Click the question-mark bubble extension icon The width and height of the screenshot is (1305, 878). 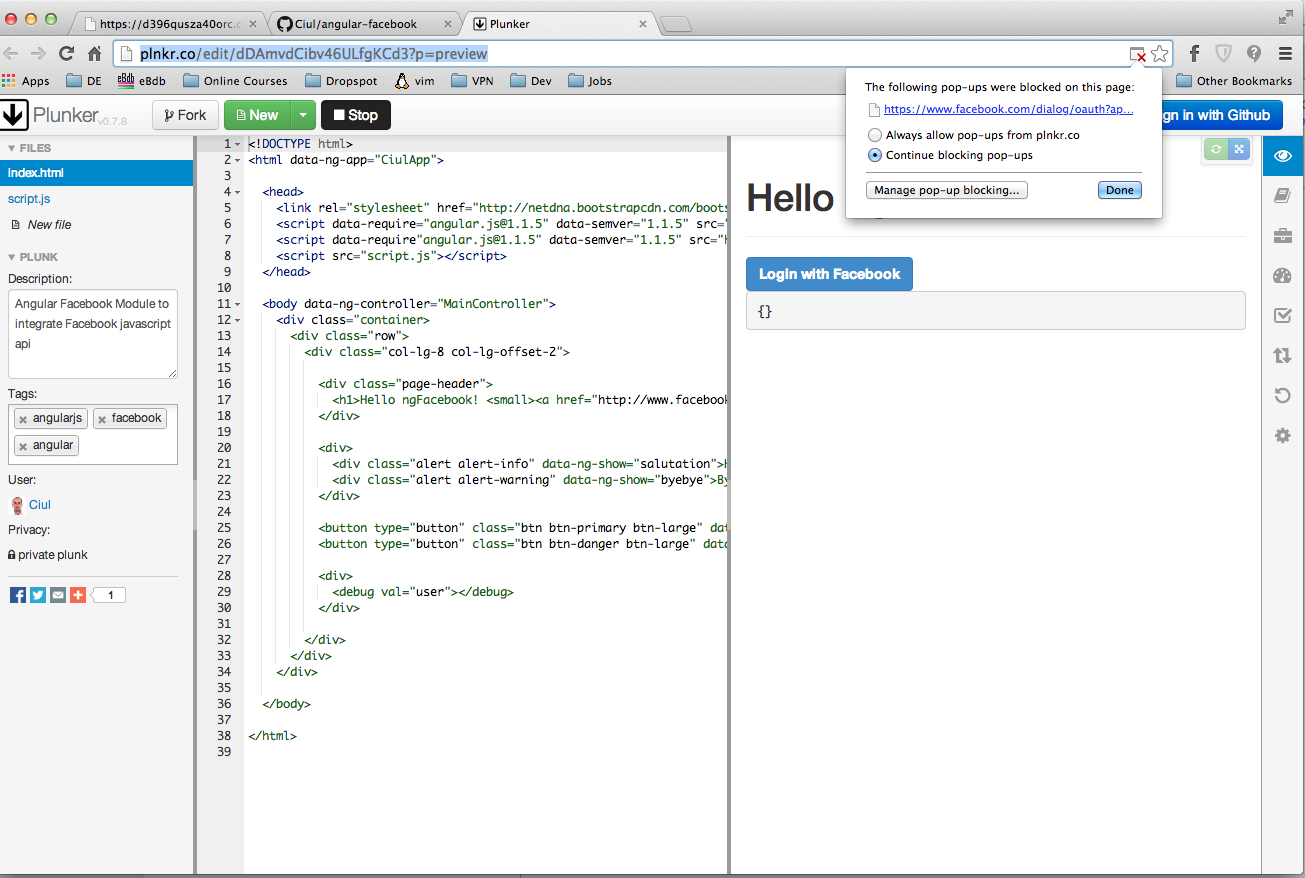point(1254,54)
